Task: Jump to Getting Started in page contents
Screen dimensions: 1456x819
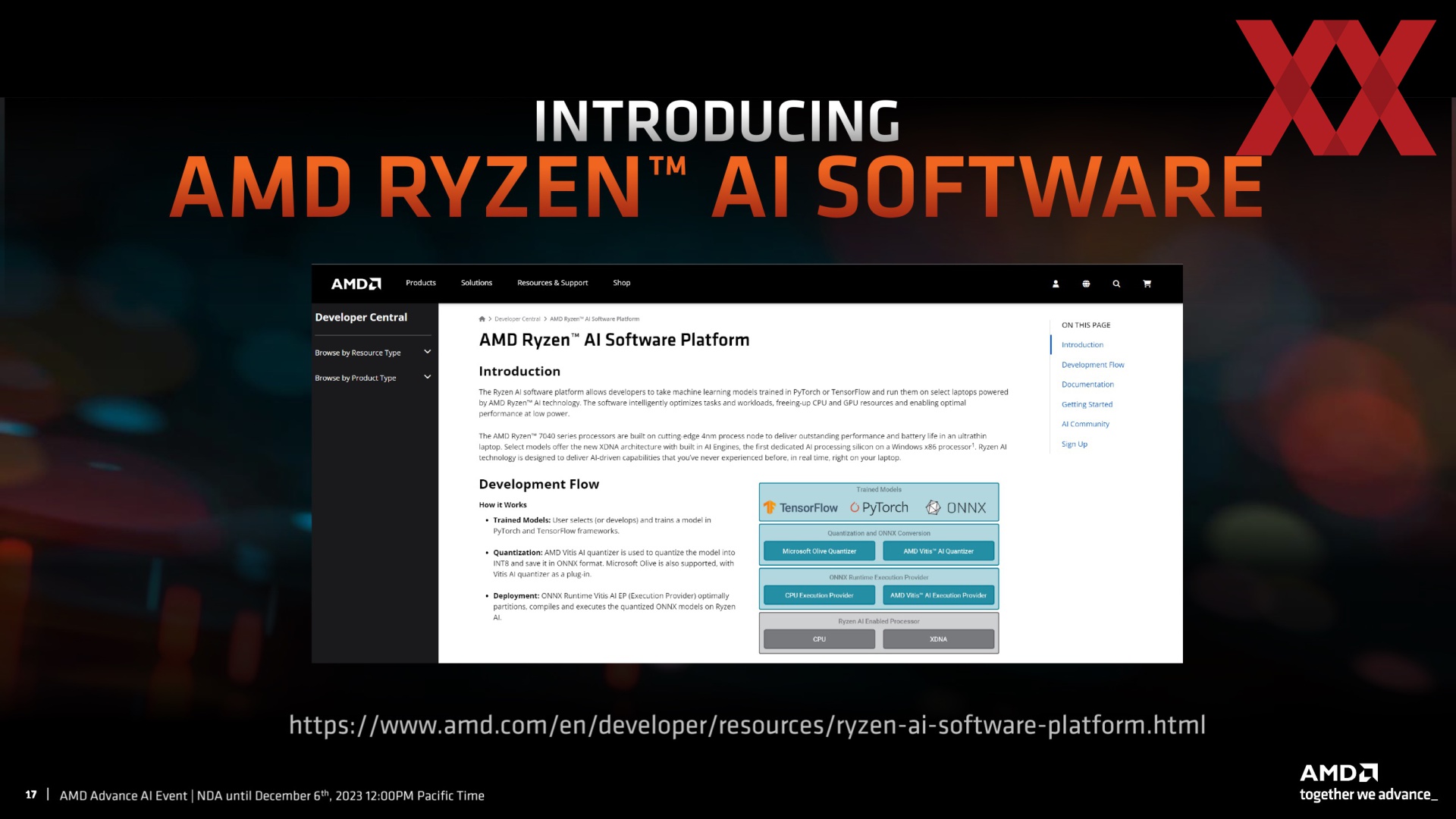Action: coord(1087,404)
